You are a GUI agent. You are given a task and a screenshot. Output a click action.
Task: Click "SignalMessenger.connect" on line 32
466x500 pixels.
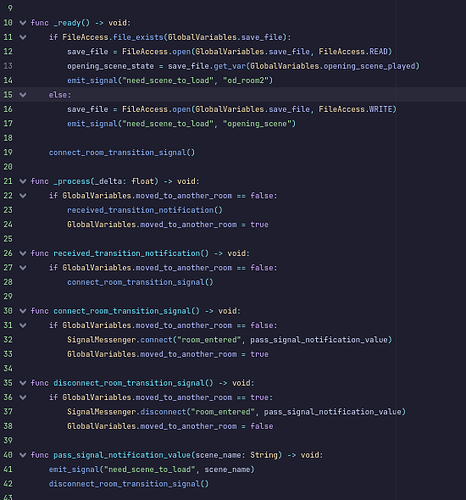120,340
